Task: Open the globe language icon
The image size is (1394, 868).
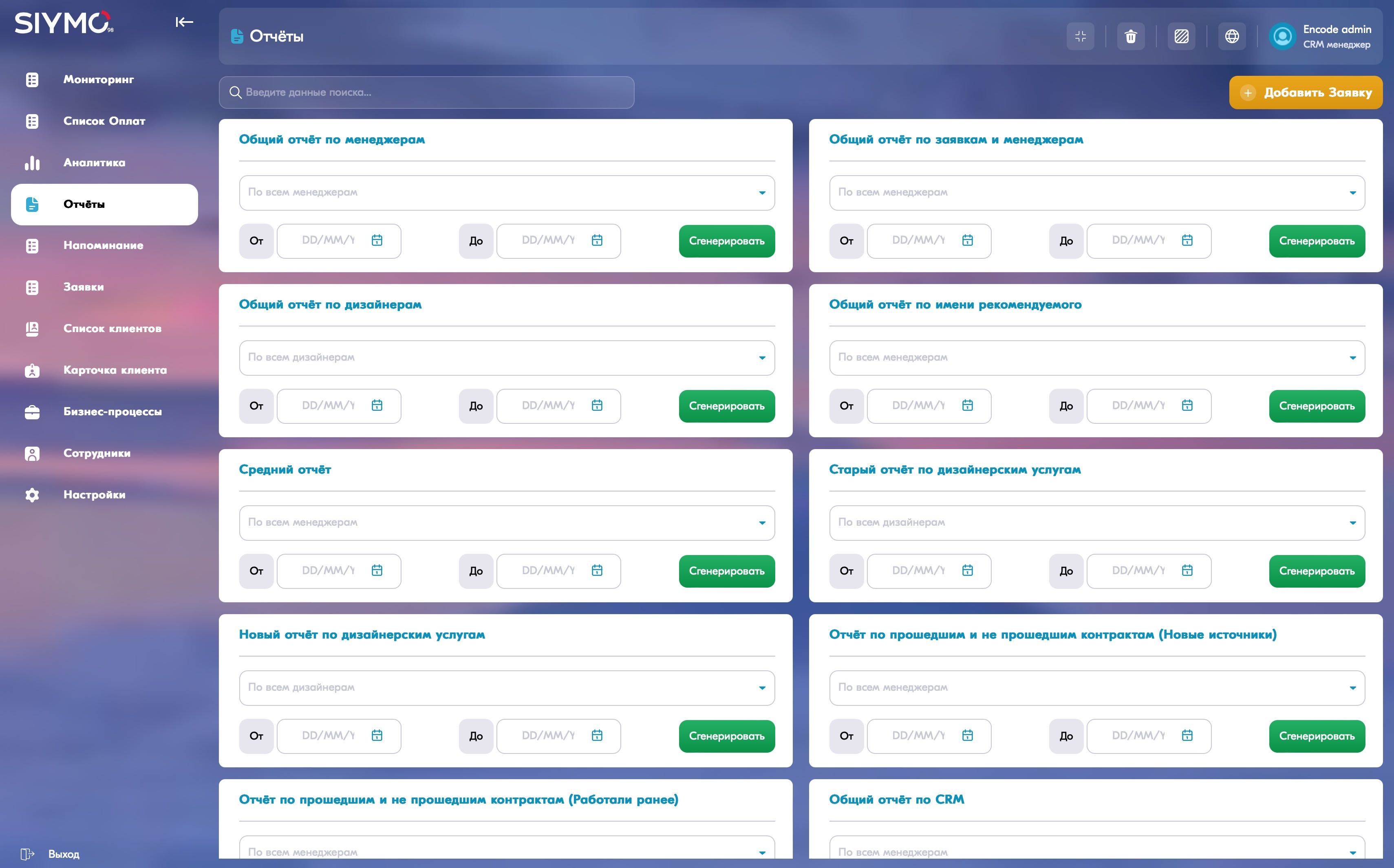Action: (1231, 36)
